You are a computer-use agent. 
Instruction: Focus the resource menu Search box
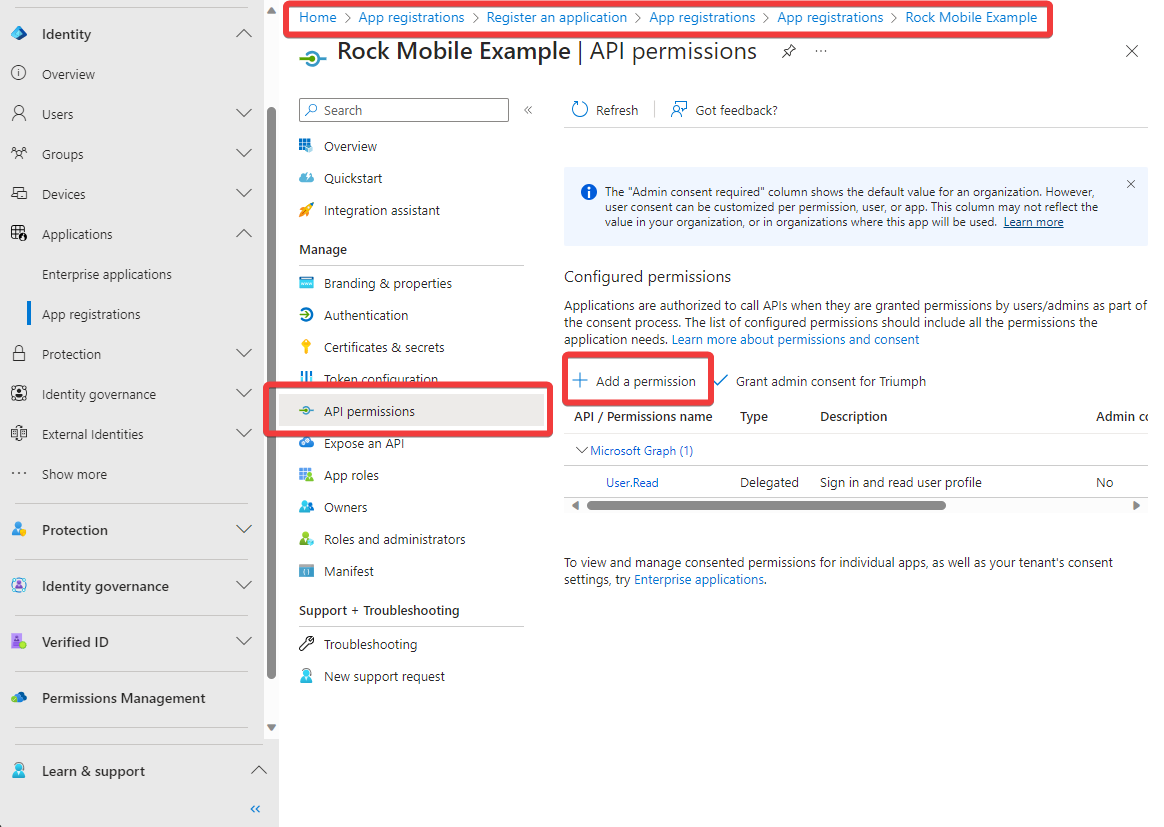tap(404, 110)
